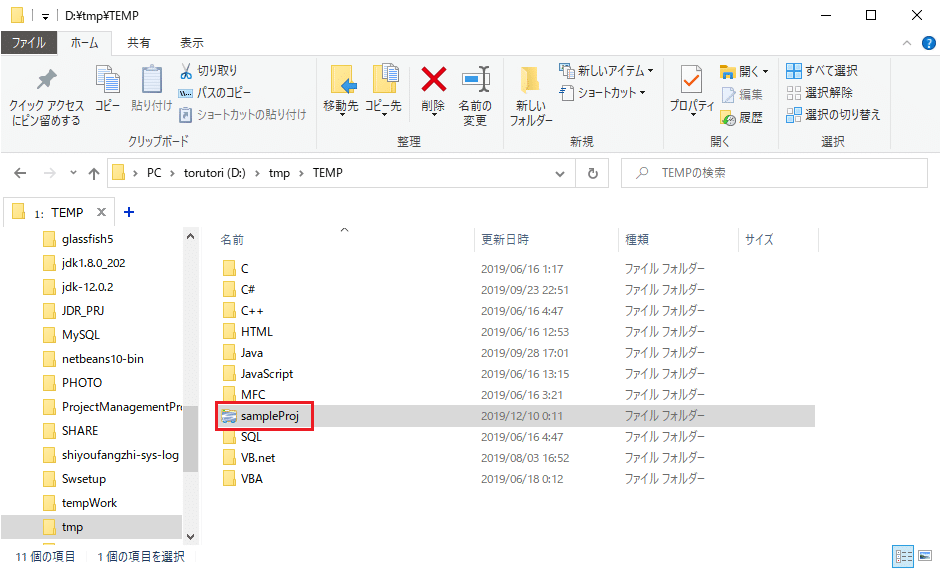Open Quick Access Toolbar customize arrow
The image size is (941, 569).
point(45,17)
